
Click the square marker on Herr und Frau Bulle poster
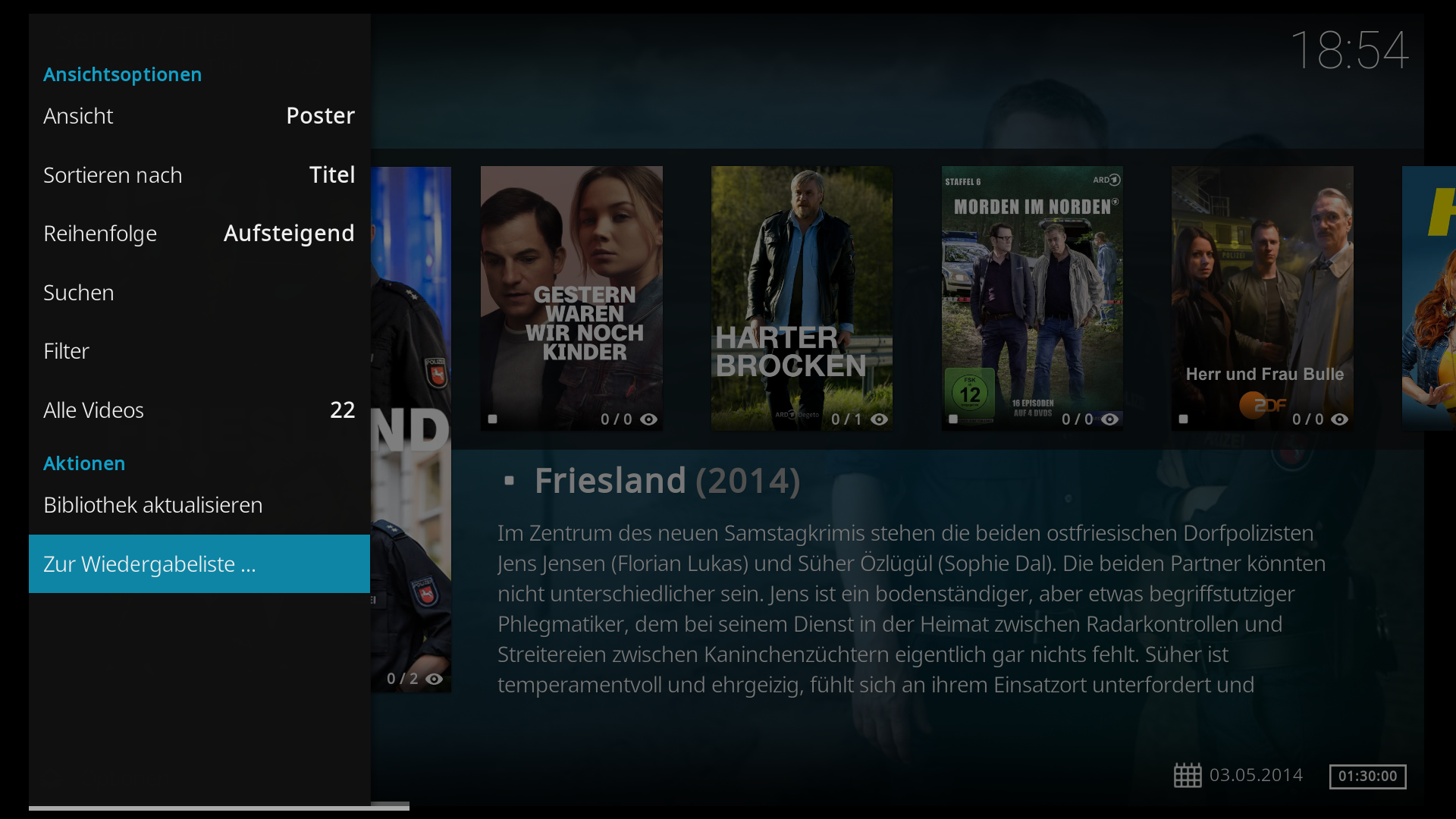(1184, 419)
